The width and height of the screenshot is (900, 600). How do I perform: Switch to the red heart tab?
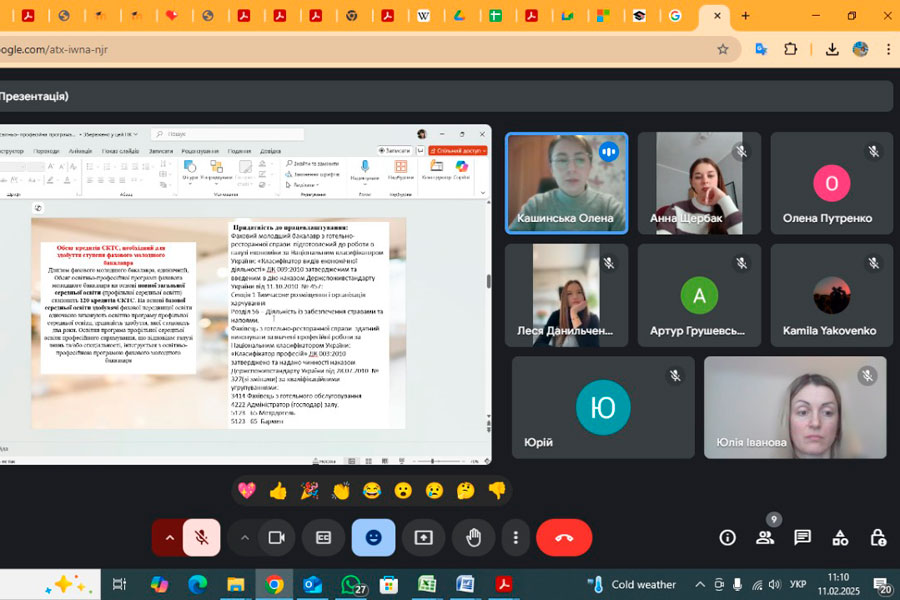(172, 16)
